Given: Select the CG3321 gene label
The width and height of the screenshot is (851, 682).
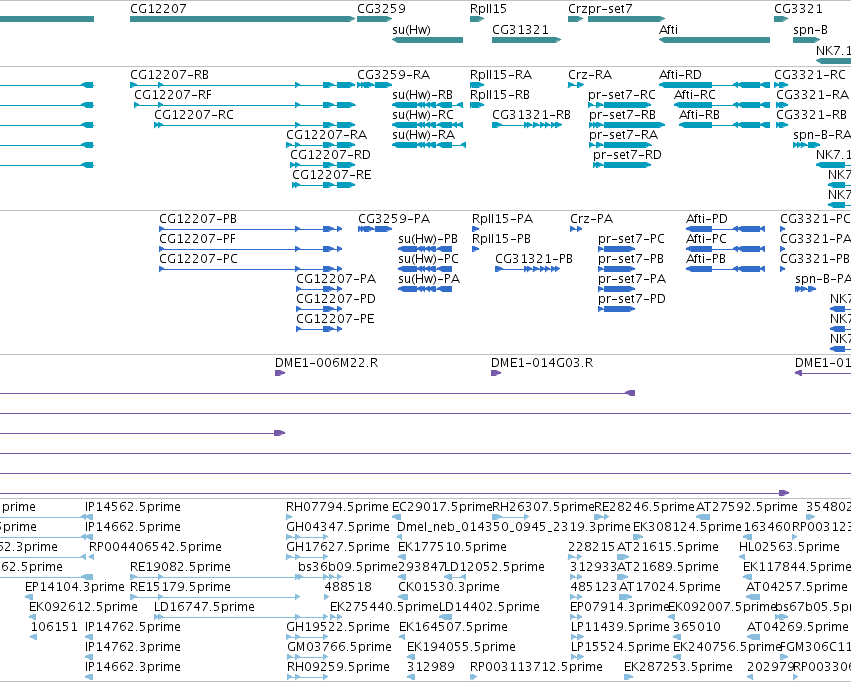Looking at the screenshot, I should pyautogui.click(x=798, y=9).
